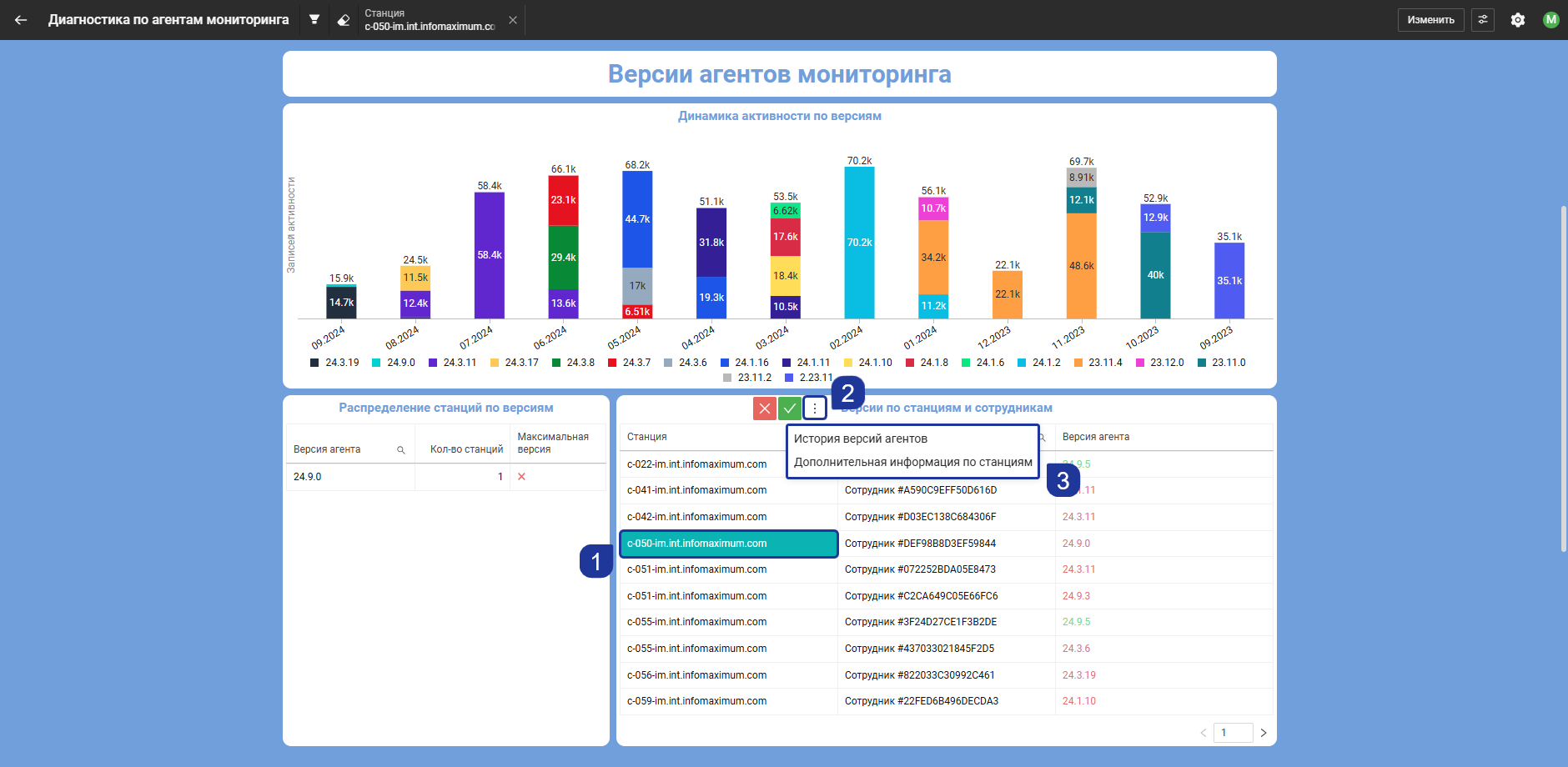1568x767 pixels.
Task: Toggle legend item 24.3.11
Action: (452, 363)
